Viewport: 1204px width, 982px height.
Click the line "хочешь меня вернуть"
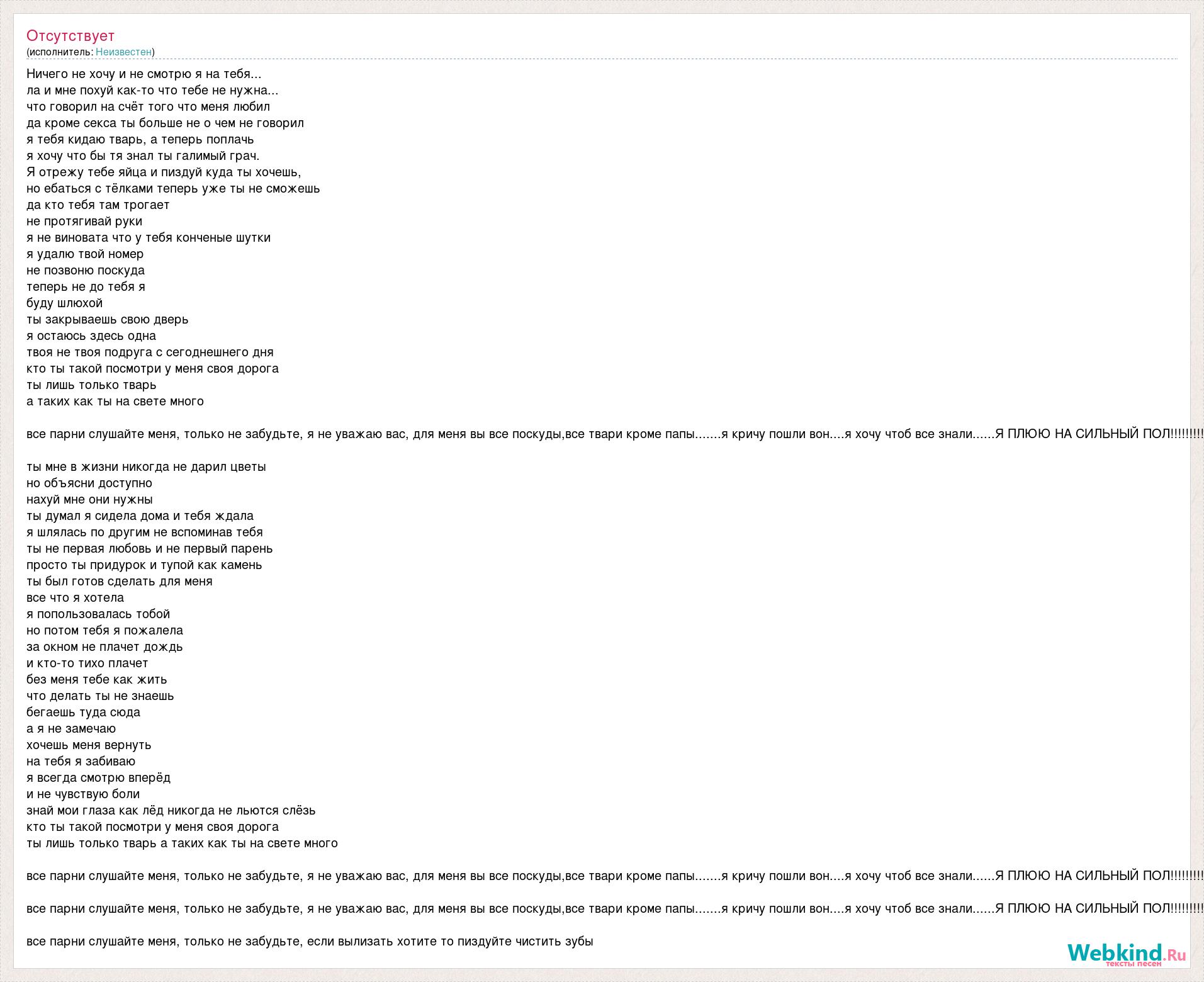coord(89,745)
